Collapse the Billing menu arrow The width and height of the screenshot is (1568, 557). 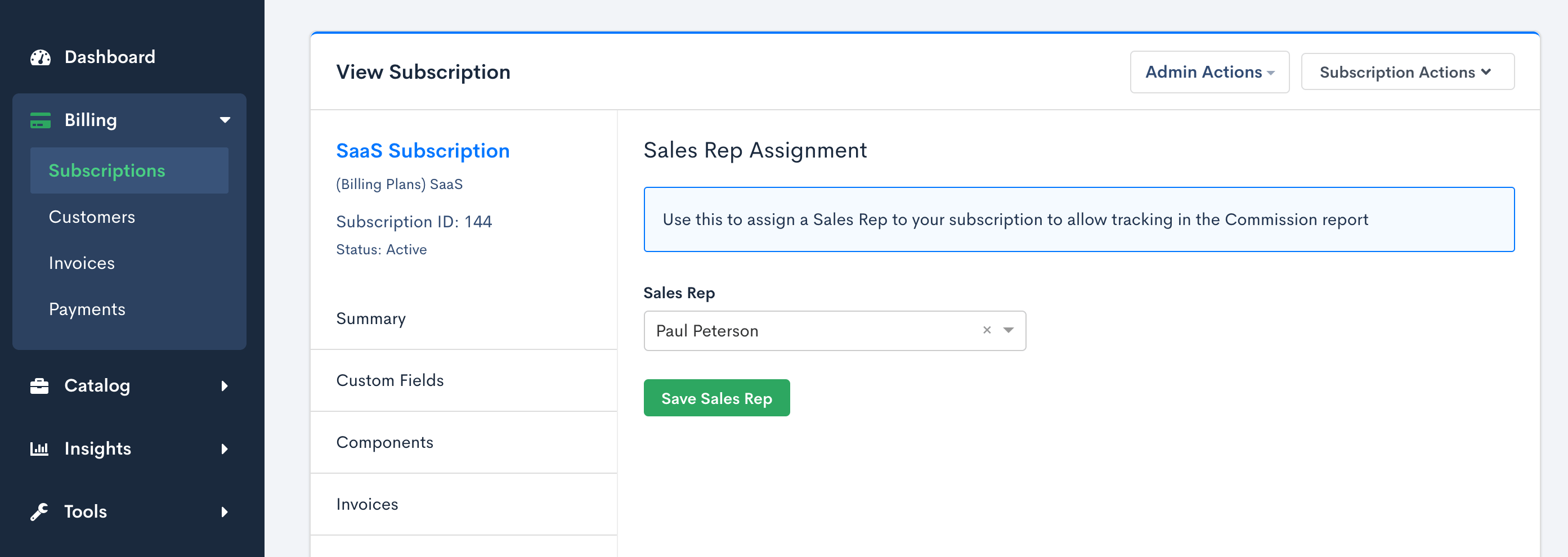click(x=225, y=120)
